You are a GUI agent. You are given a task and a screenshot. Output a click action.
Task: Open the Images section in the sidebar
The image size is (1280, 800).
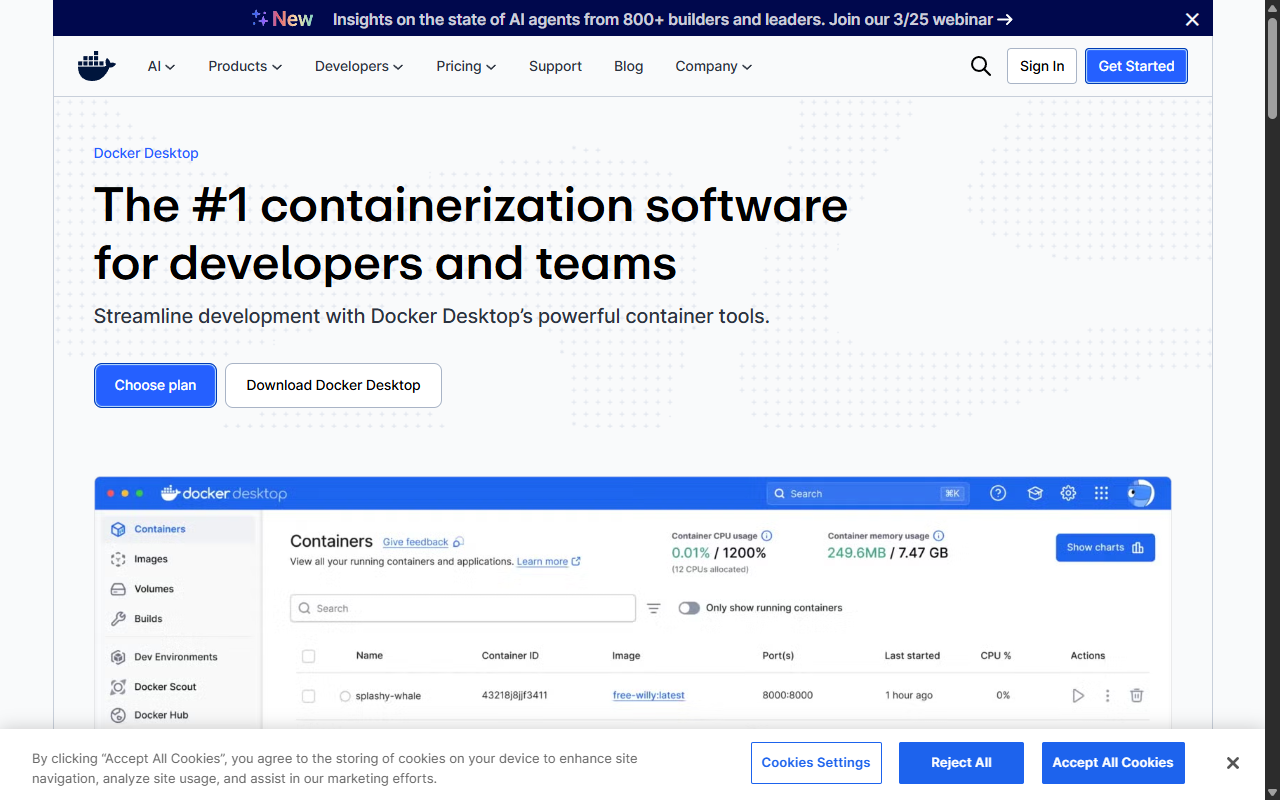117,558
